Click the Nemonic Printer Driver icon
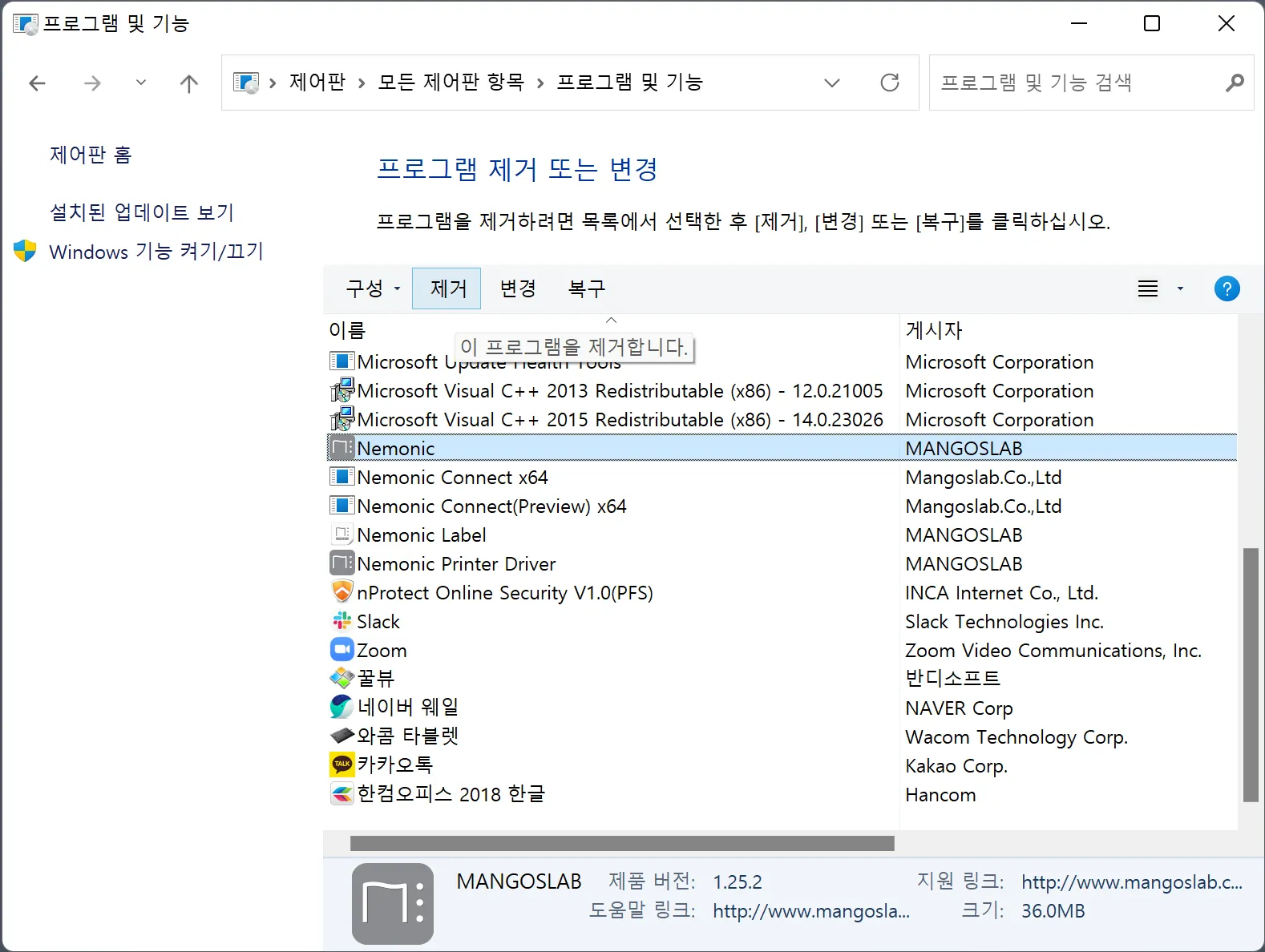The width and height of the screenshot is (1265, 952). click(x=342, y=563)
